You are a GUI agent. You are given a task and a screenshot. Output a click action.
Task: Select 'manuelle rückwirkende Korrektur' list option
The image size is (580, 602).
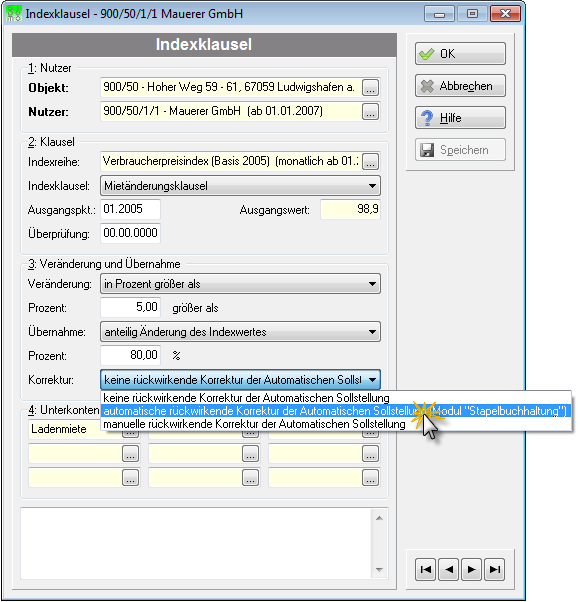(336, 424)
